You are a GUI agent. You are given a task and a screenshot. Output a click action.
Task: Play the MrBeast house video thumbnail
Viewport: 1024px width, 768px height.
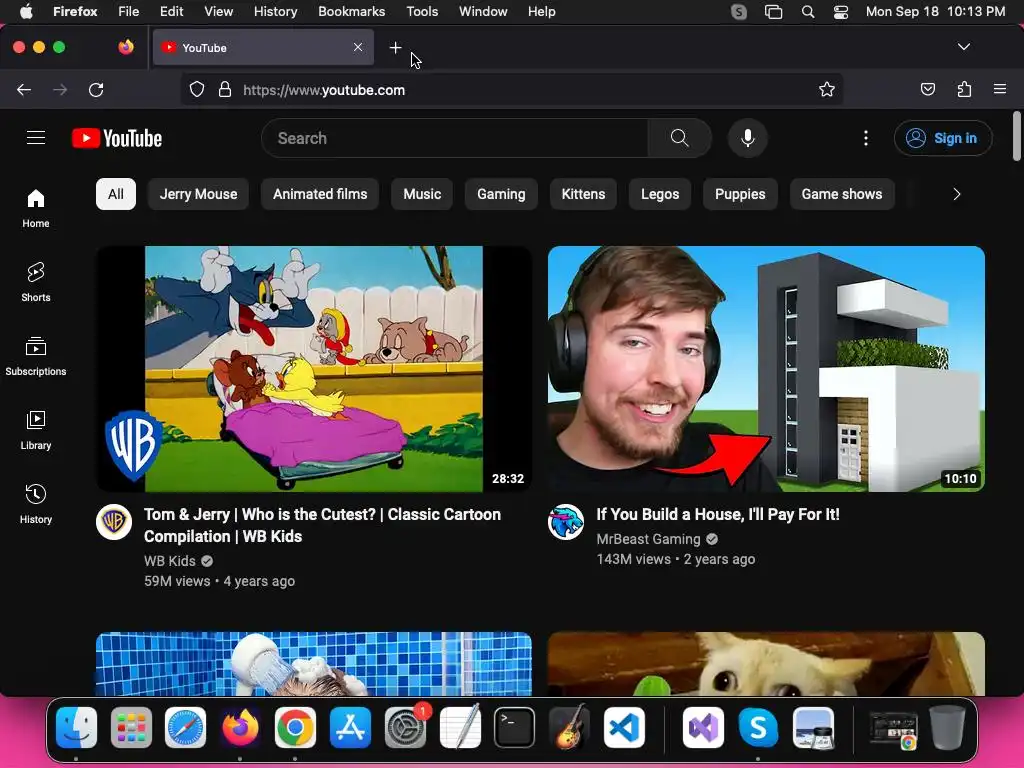click(x=766, y=368)
